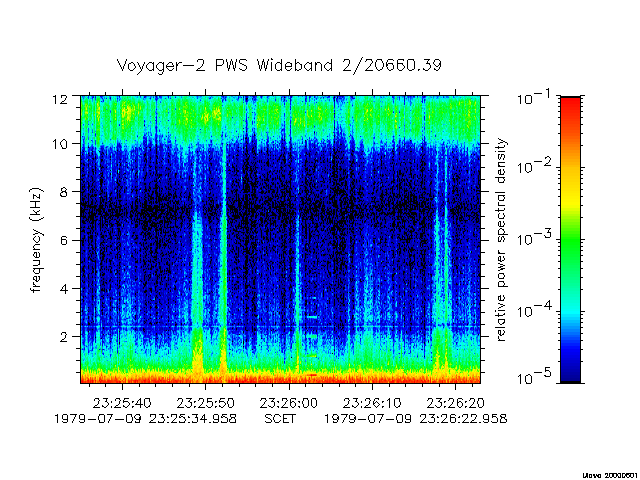The image size is (640, 480).
Task: Click the 23:26:10 time tick label
Action: click(372, 403)
